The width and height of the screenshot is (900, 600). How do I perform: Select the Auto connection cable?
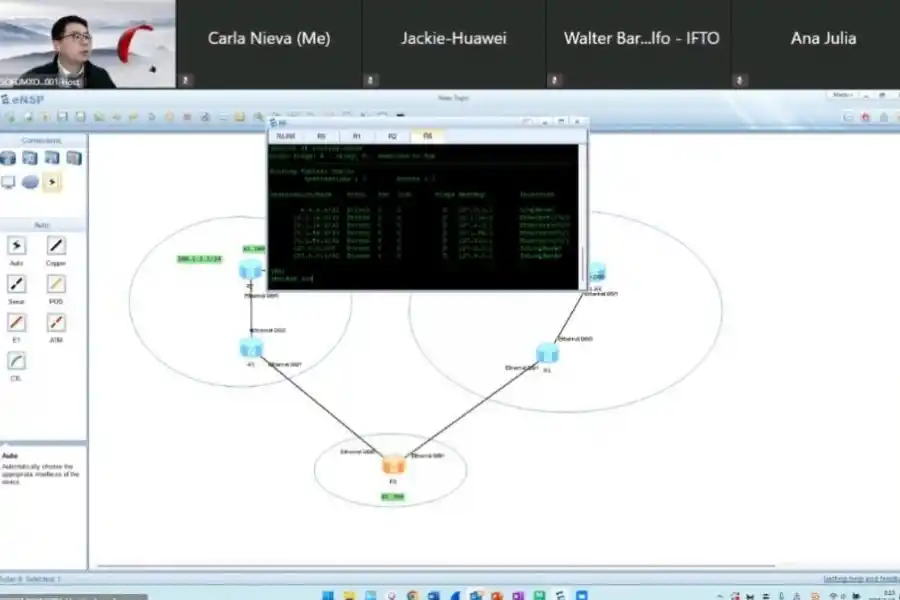coord(17,246)
